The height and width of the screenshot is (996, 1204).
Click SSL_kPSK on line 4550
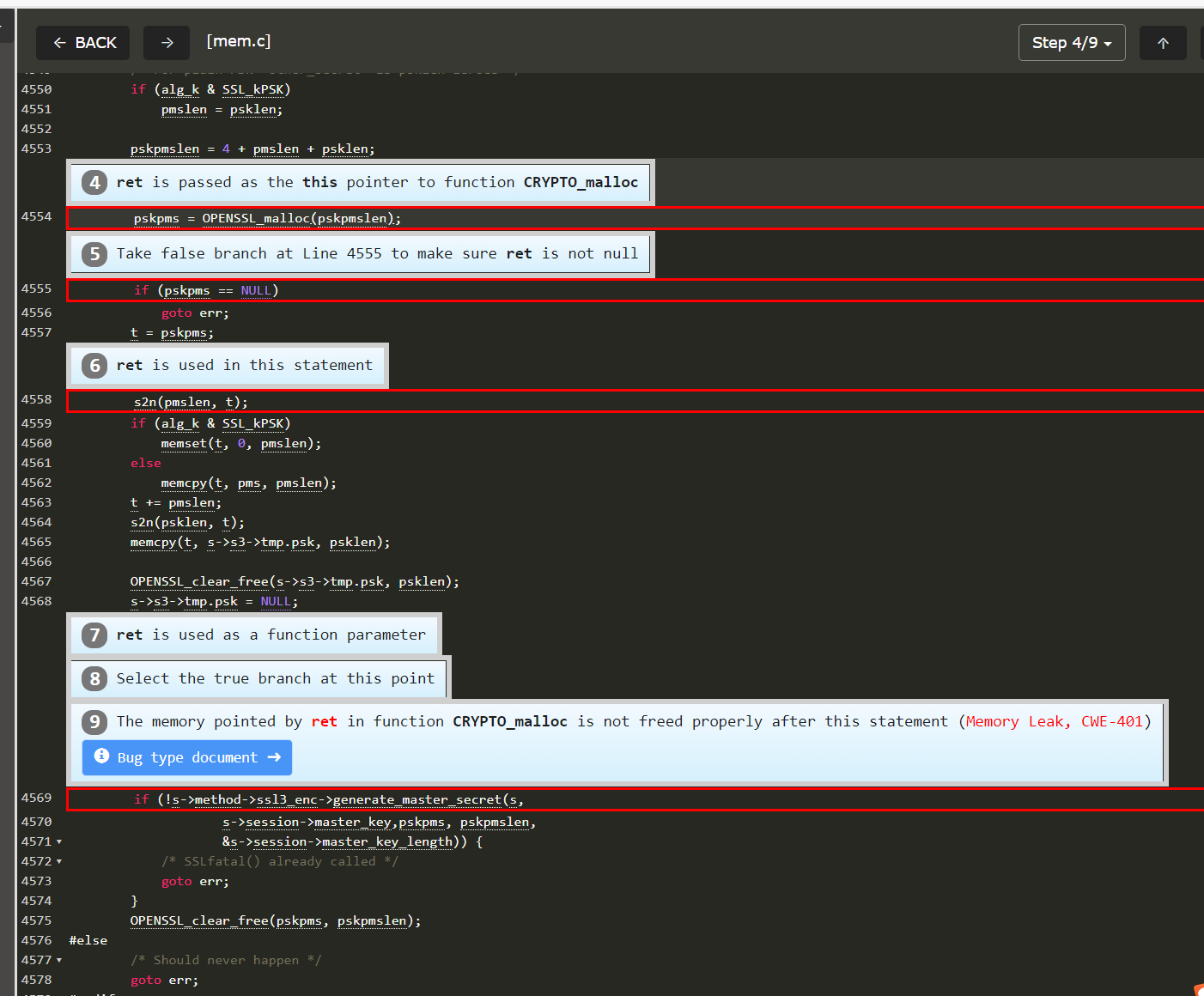click(252, 90)
